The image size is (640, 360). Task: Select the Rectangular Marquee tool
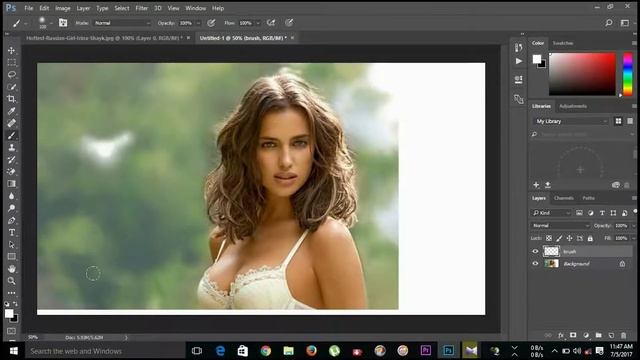pyautogui.click(x=11, y=62)
